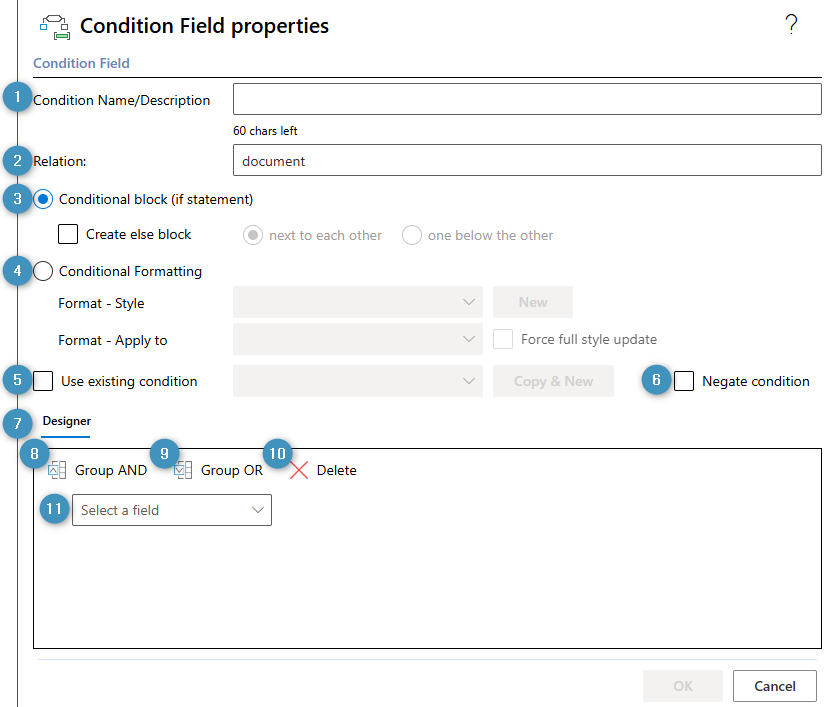Open help via the question mark icon
The height and width of the screenshot is (707, 830).
click(x=791, y=24)
